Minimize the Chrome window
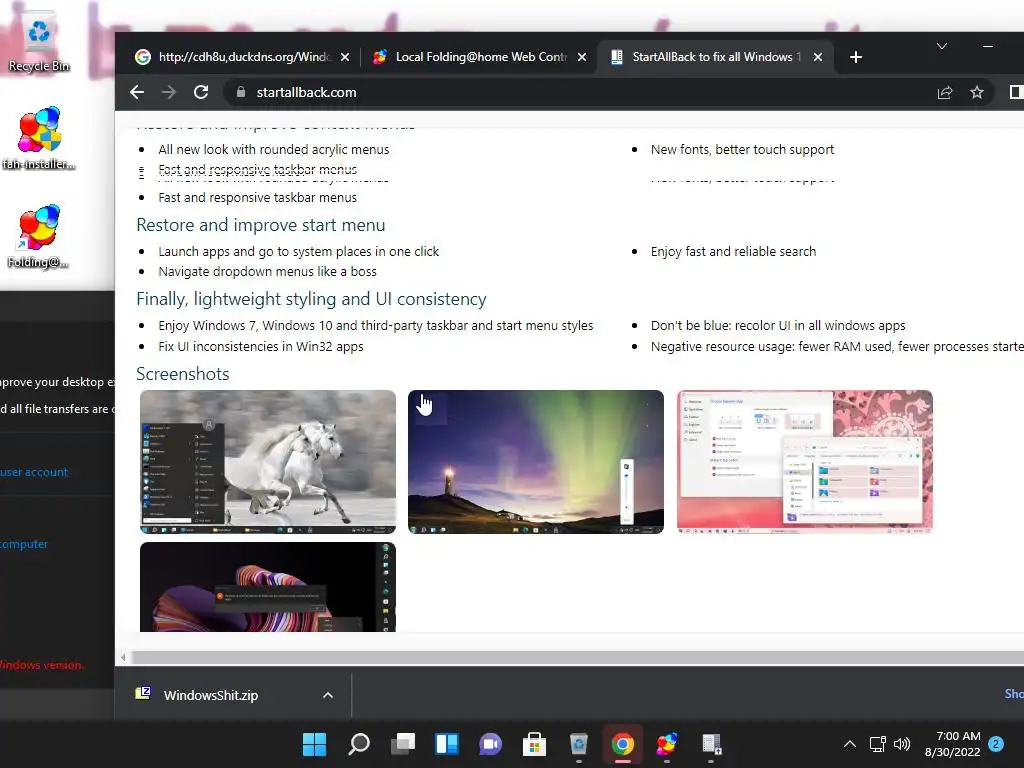This screenshot has height=768, width=1024. point(988,46)
